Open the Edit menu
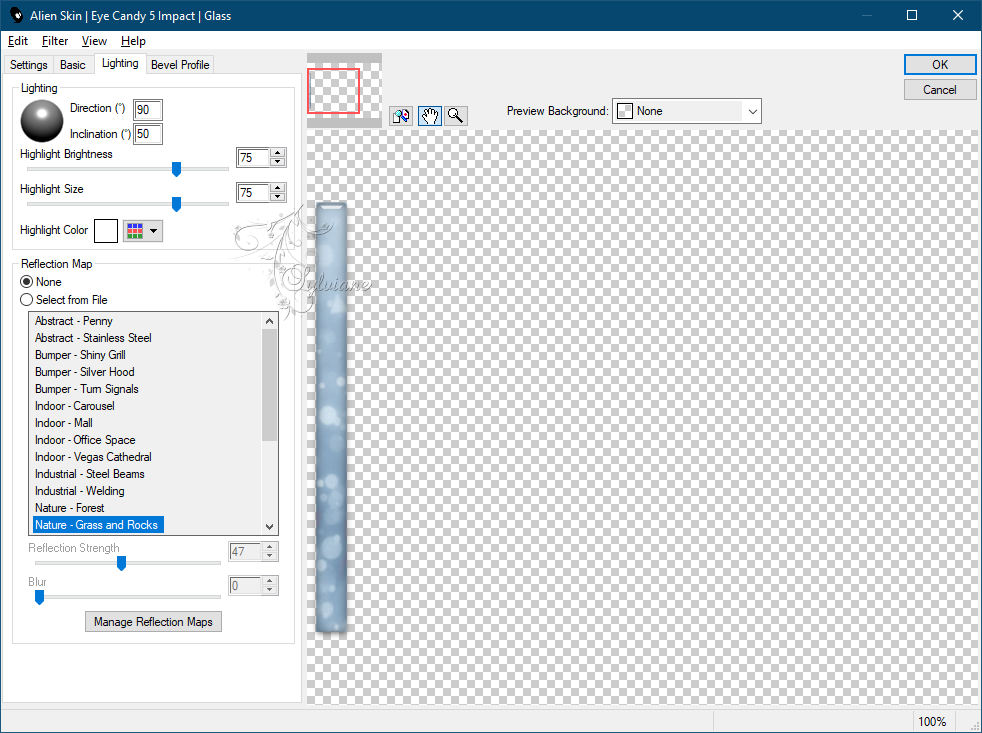This screenshot has height=733, width=982. point(18,41)
